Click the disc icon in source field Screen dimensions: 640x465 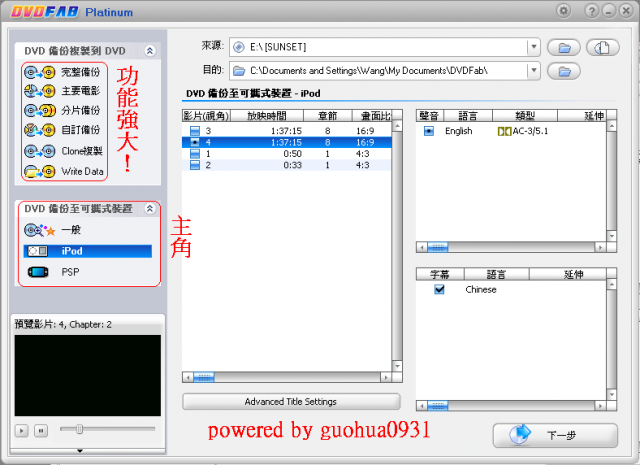pos(239,47)
